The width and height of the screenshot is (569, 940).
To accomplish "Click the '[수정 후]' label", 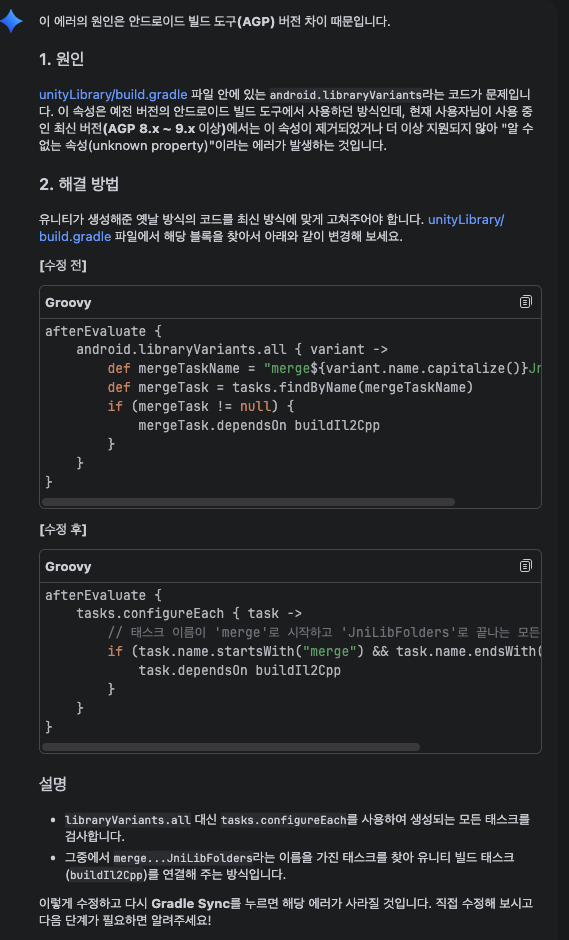I will [x=62, y=529].
